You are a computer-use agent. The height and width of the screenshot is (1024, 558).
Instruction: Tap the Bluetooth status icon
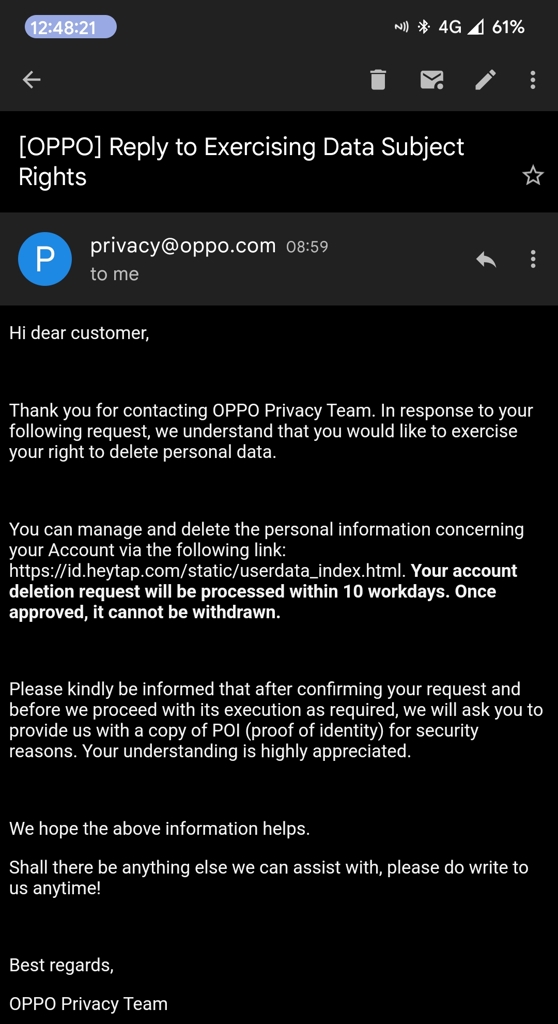pyautogui.click(x=424, y=27)
